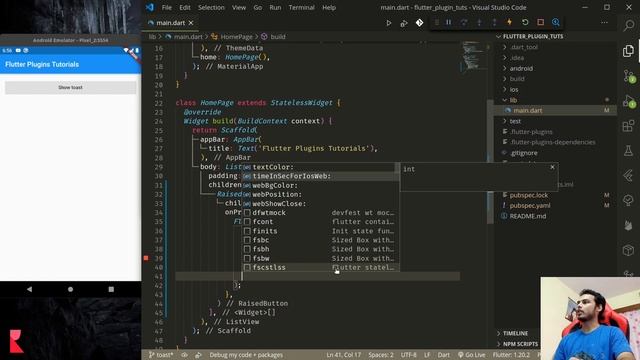Expand the NPM SCRIPTS section
The height and width of the screenshot is (360, 640).
(x=520, y=344)
